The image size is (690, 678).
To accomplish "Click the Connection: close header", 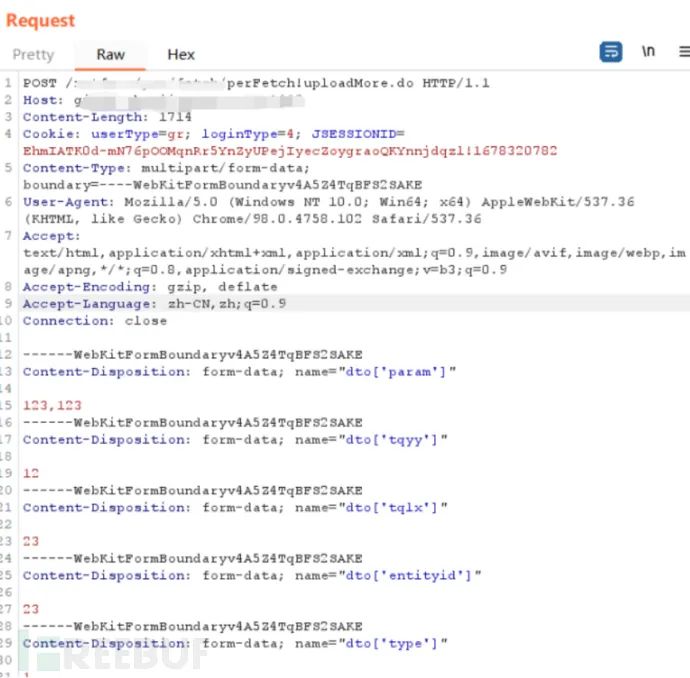I will pos(95,321).
